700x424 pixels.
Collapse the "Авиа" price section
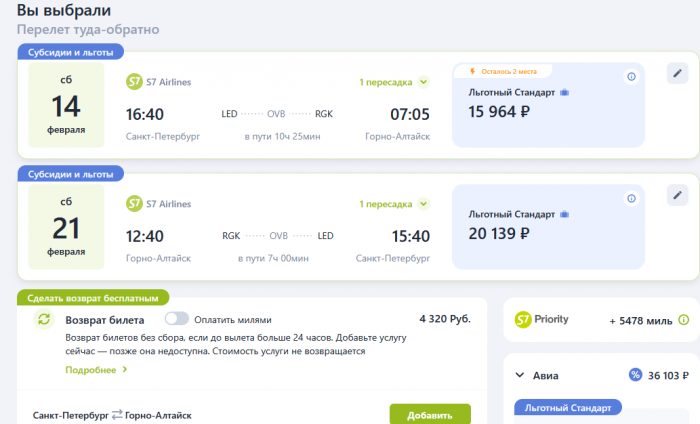(x=520, y=376)
